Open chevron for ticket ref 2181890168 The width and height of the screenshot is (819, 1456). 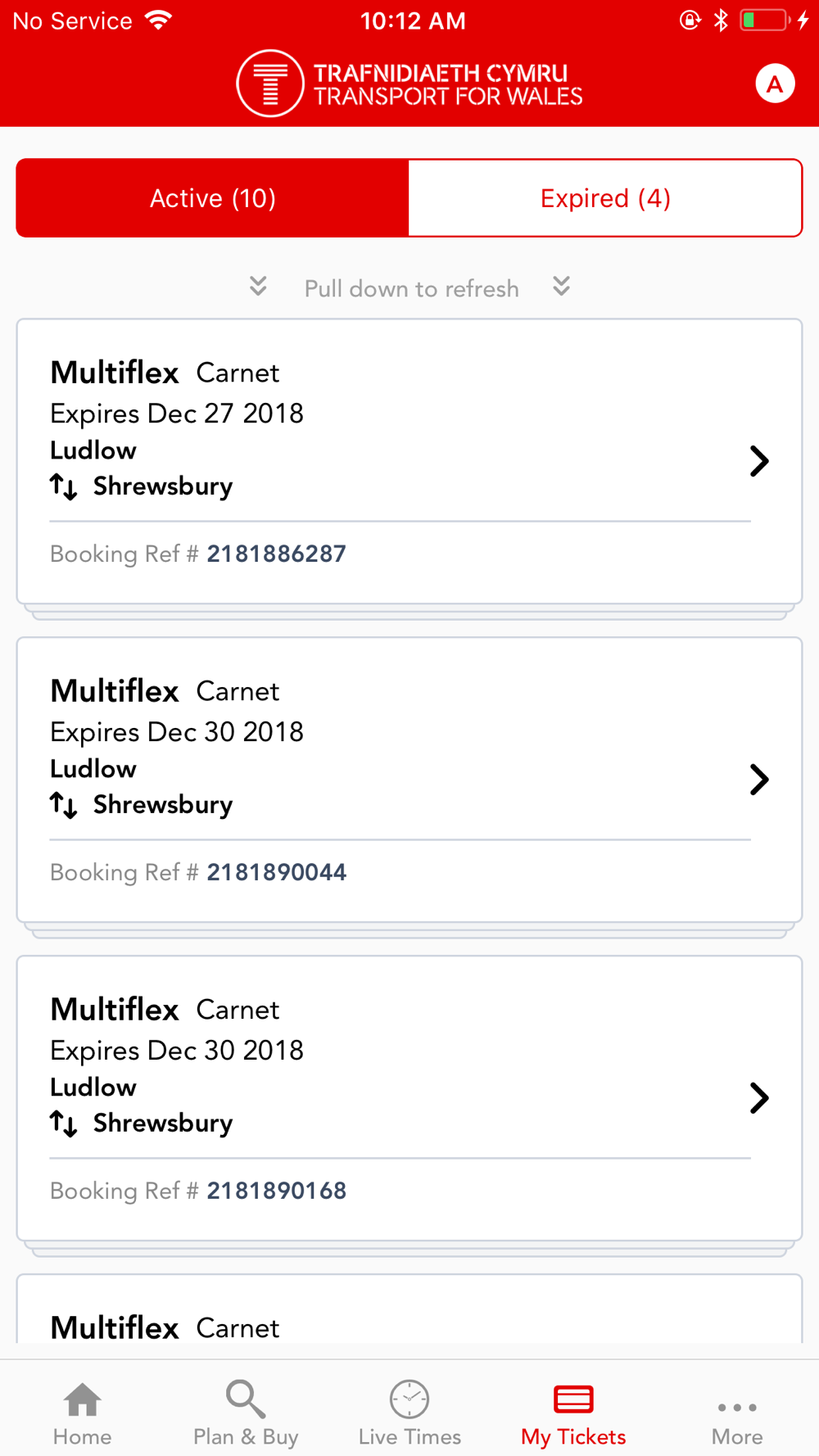[759, 1098]
